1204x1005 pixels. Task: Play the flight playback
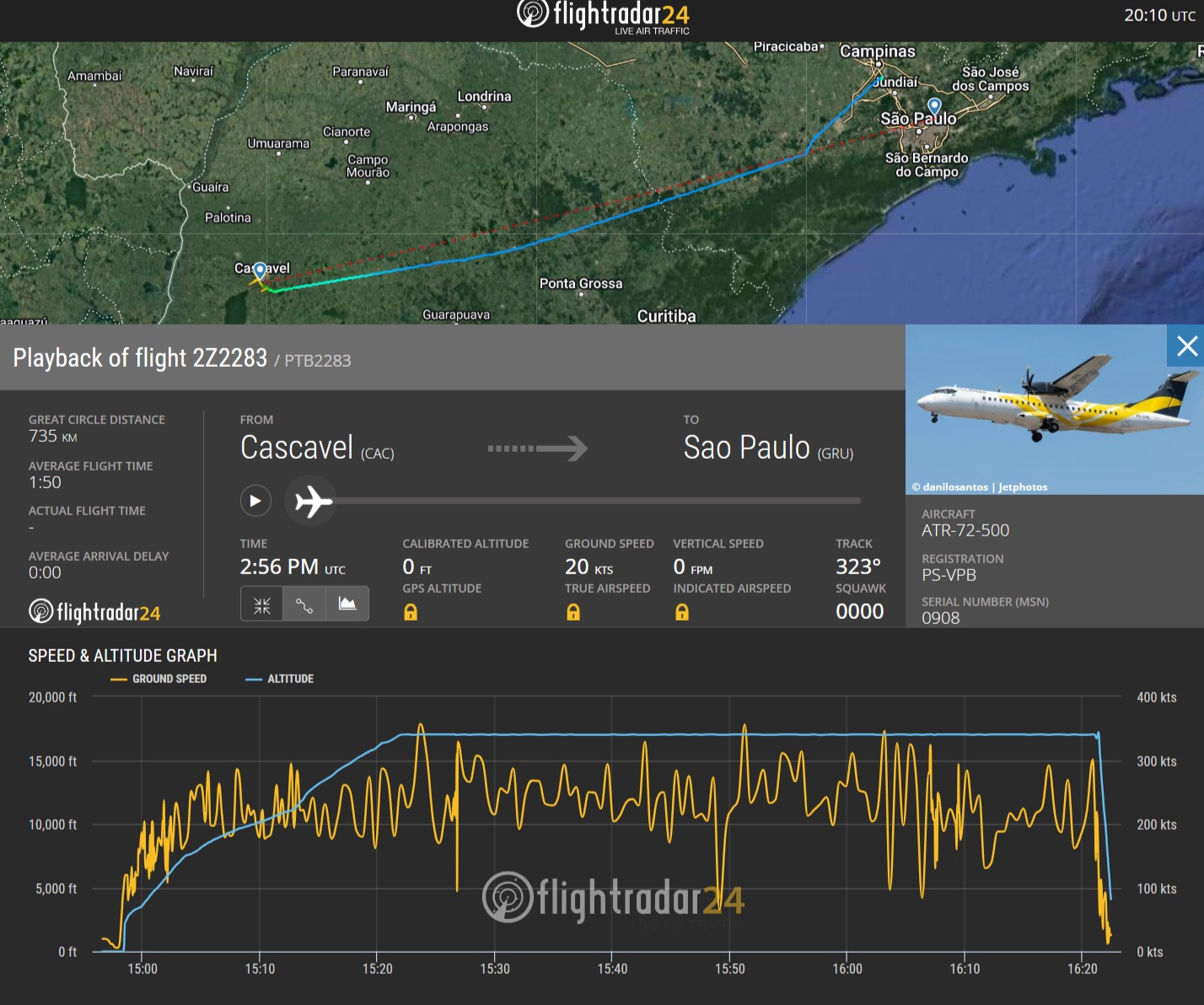(255, 501)
